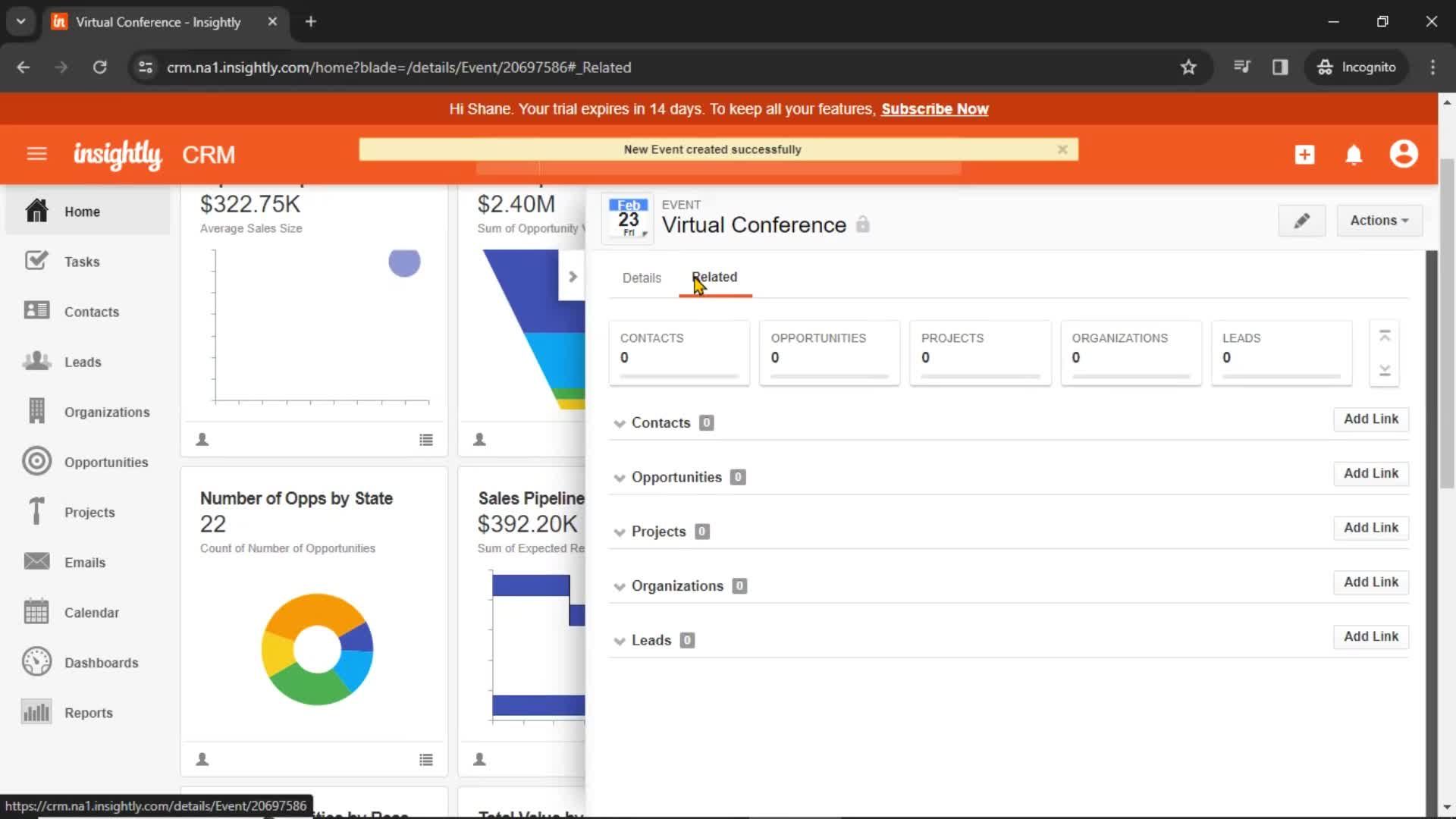Click the Actions dropdown button
The width and height of the screenshot is (1456, 819).
tap(1379, 220)
